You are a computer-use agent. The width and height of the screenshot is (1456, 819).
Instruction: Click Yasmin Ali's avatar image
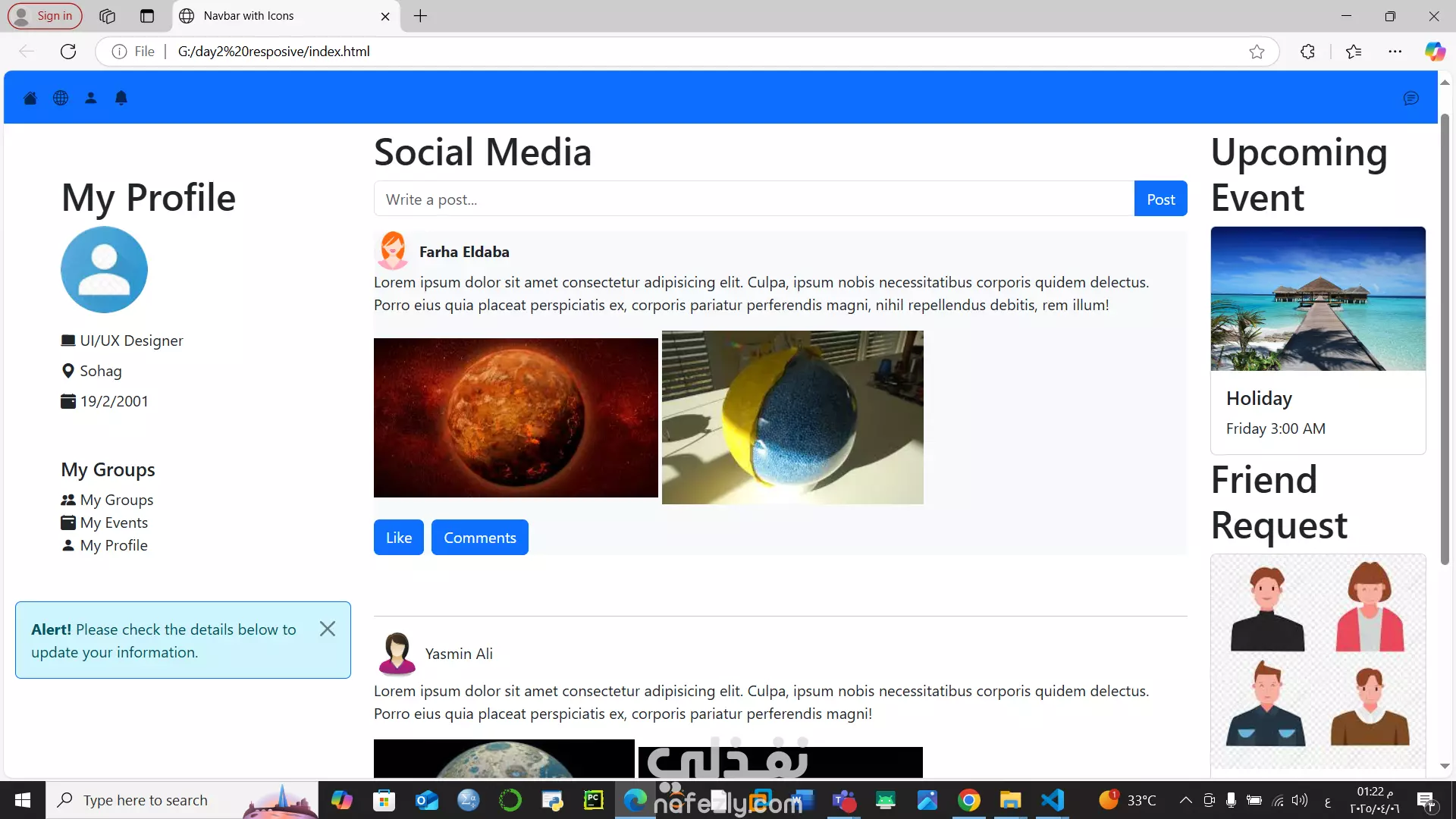(397, 653)
